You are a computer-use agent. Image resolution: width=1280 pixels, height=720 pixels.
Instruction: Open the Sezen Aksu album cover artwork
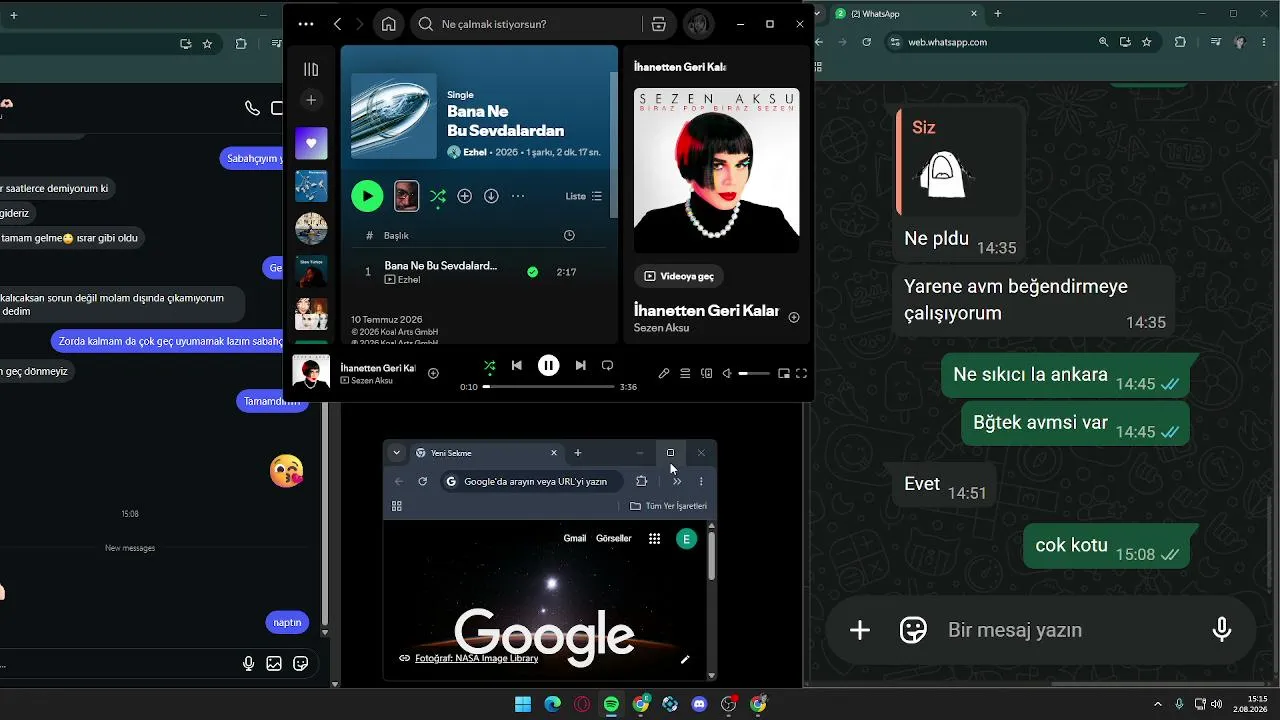point(716,171)
